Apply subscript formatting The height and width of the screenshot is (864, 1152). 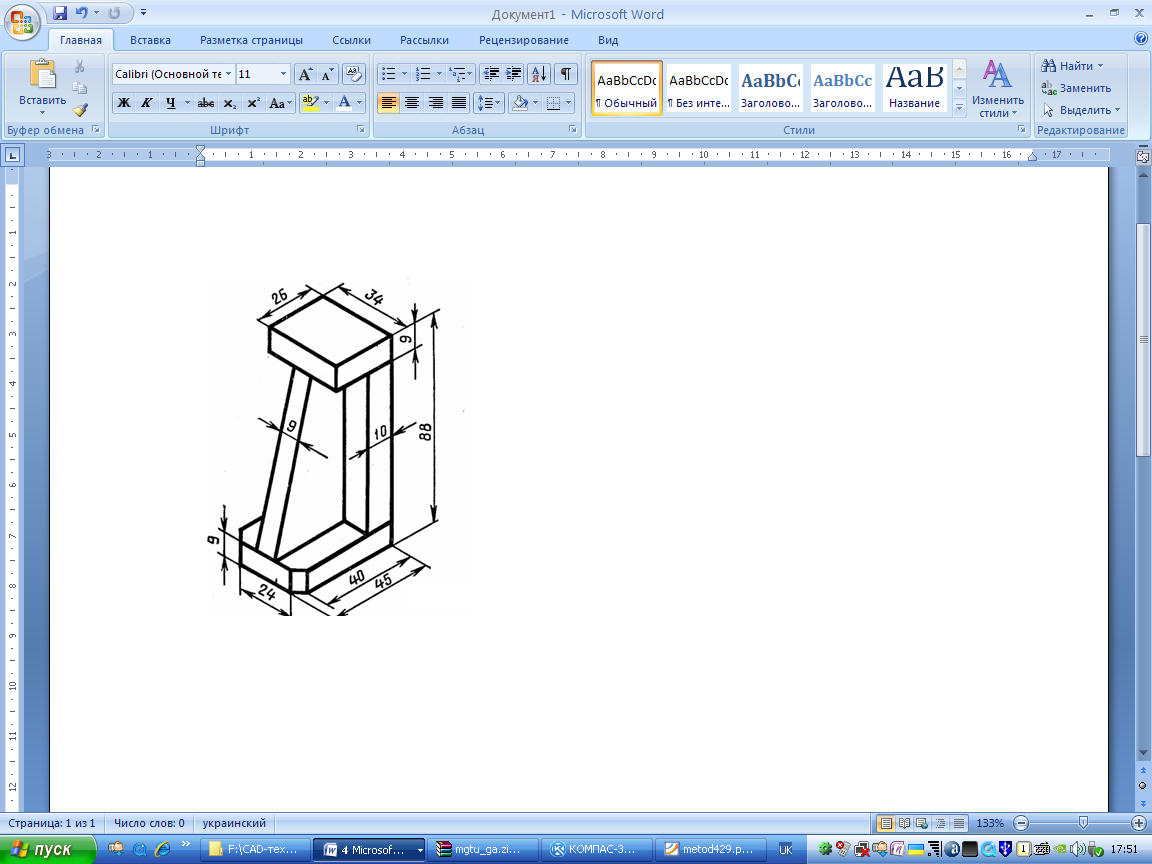coord(230,102)
